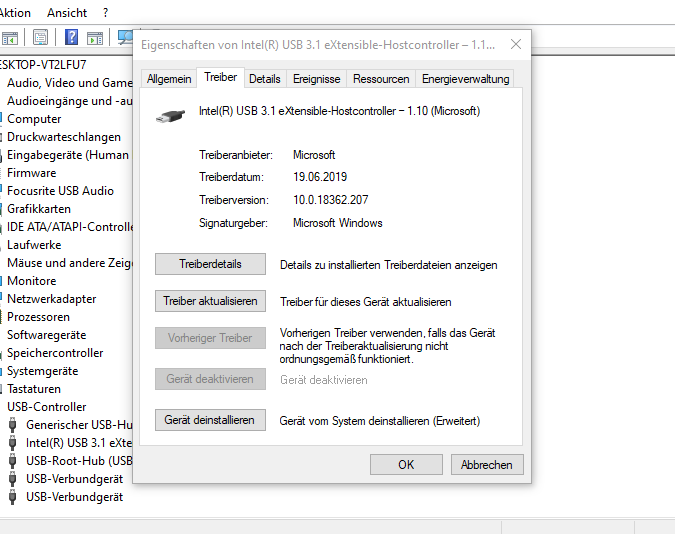The image size is (675, 534).
Task: Select the Netzwerkadapter category
Action: click(52, 299)
